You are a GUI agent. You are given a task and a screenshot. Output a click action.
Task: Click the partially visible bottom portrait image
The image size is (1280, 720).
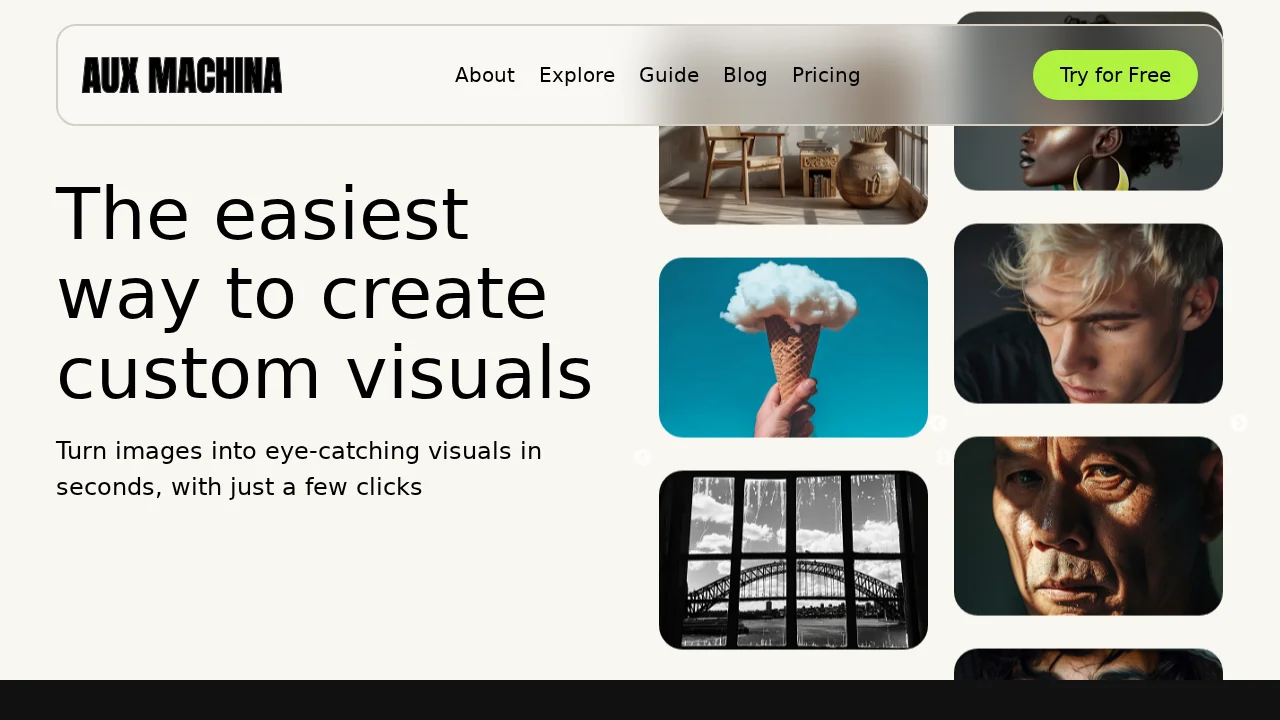tap(1088, 664)
